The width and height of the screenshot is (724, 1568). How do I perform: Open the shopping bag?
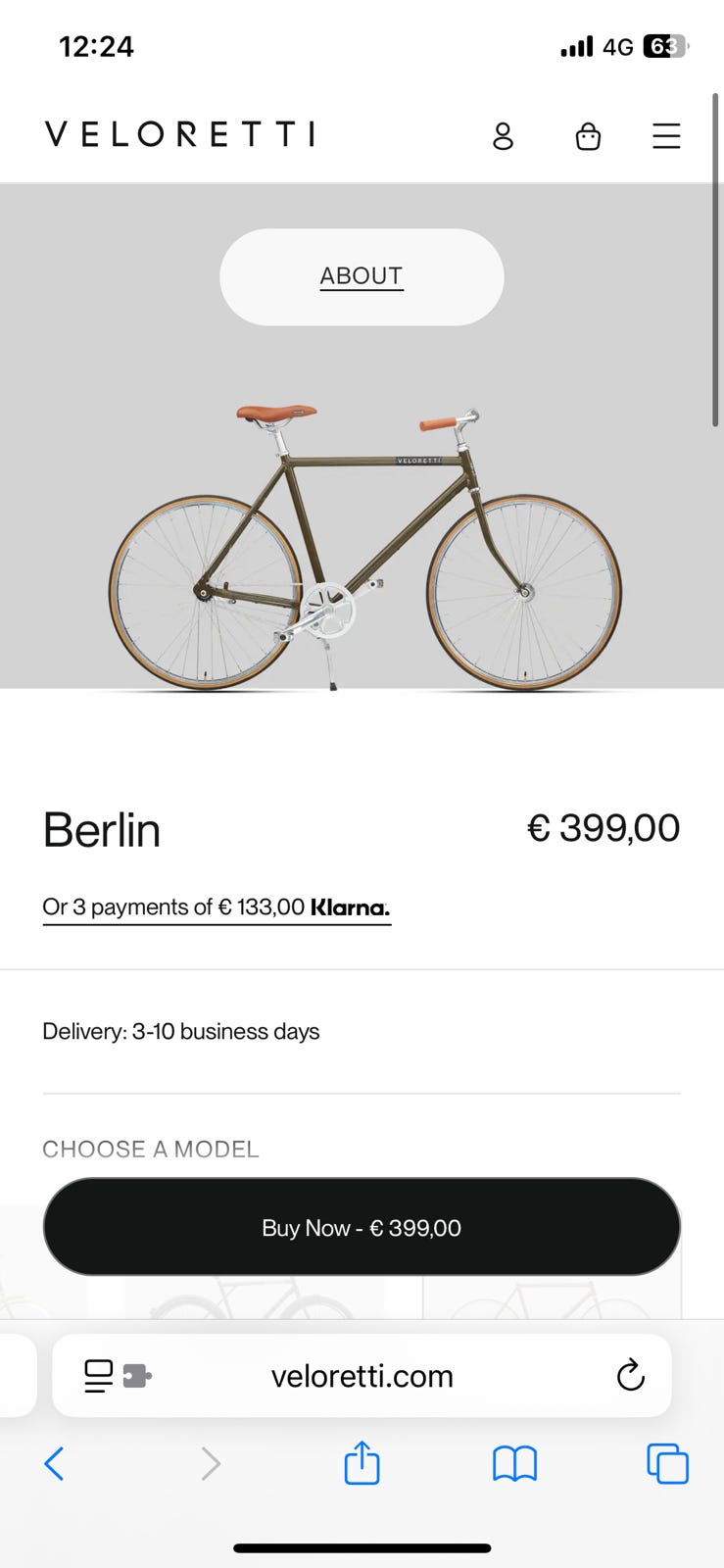click(x=588, y=135)
